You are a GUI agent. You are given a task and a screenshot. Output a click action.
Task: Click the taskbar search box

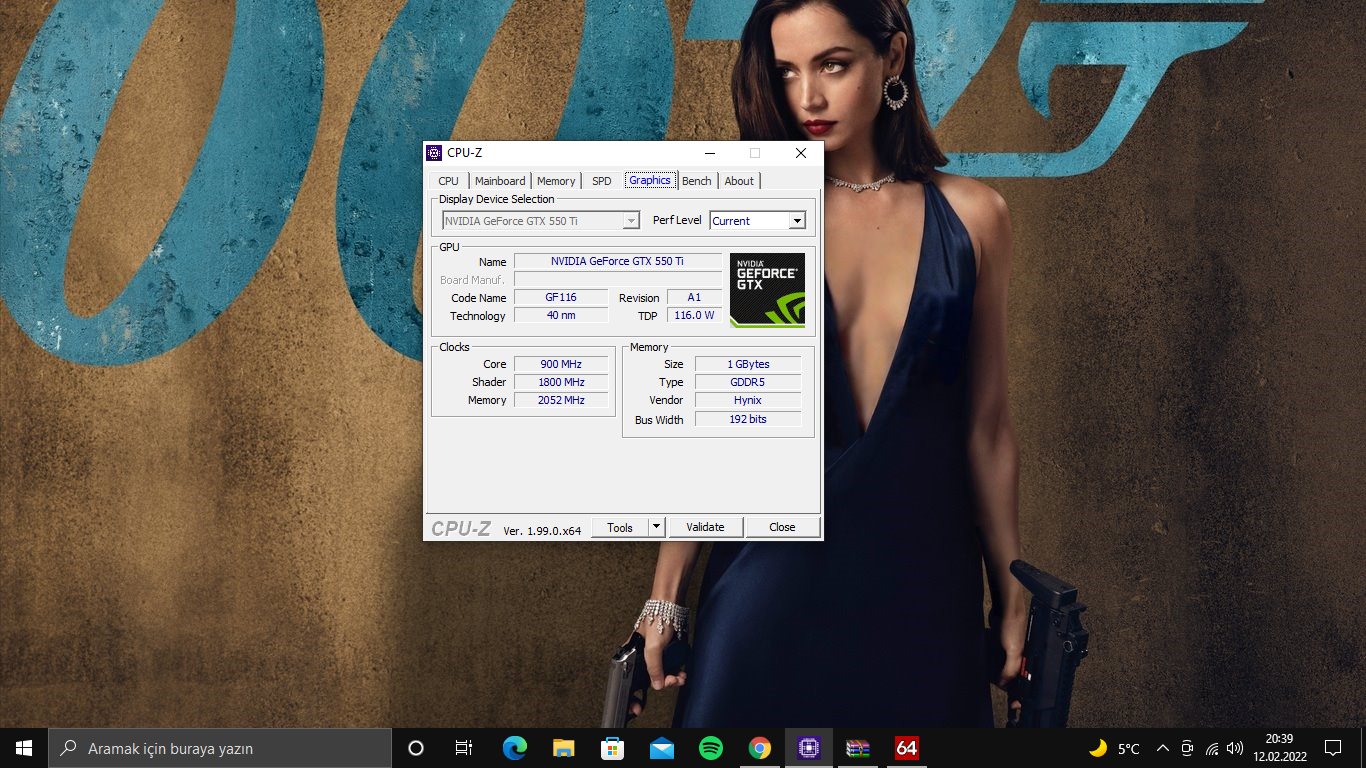click(220, 748)
